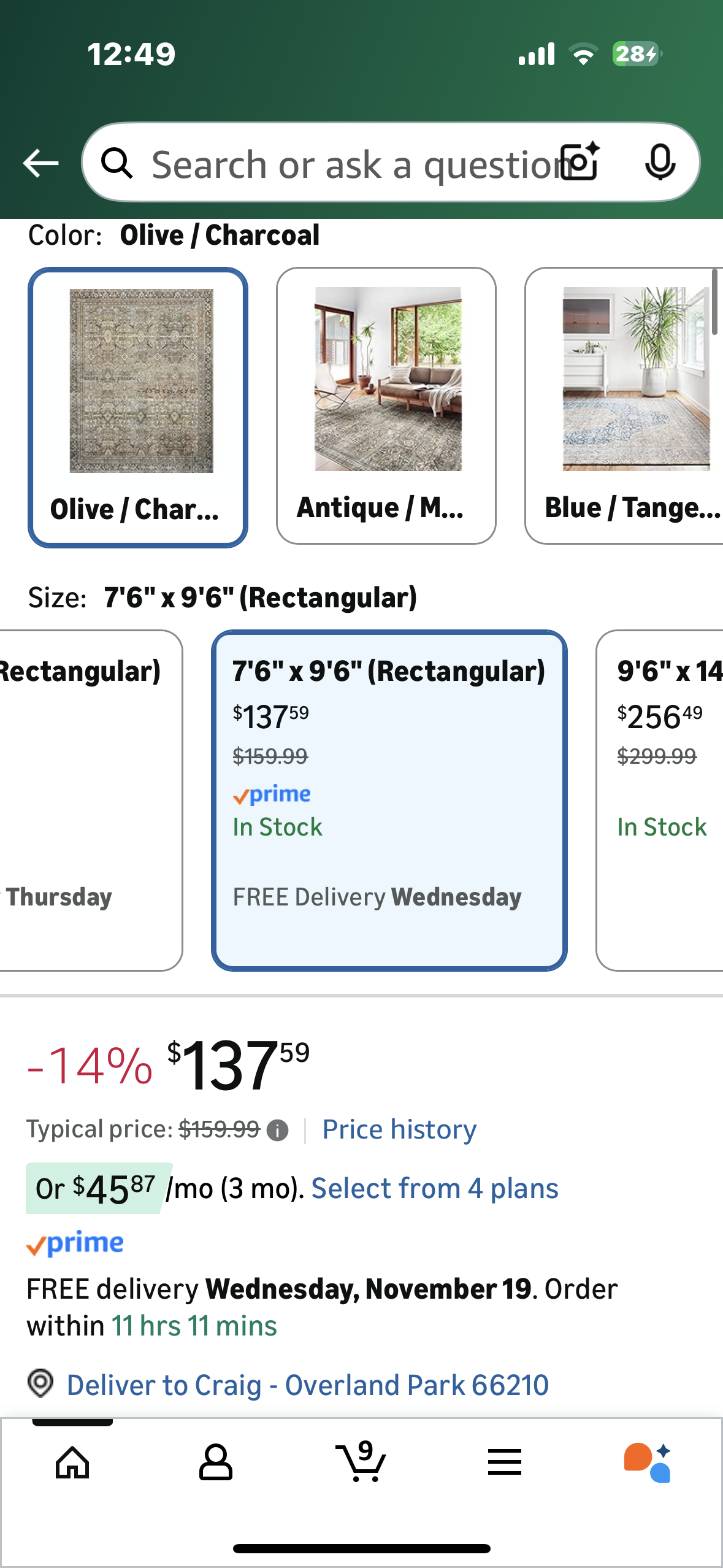Launch the Rufus AI assistant icon

[x=648, y=1462]
